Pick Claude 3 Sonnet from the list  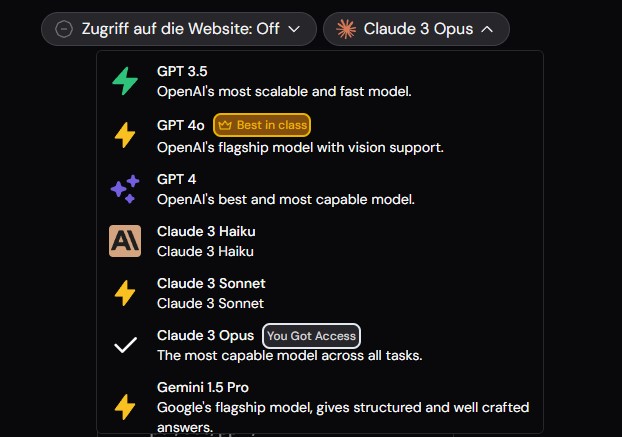click(320, 293)
